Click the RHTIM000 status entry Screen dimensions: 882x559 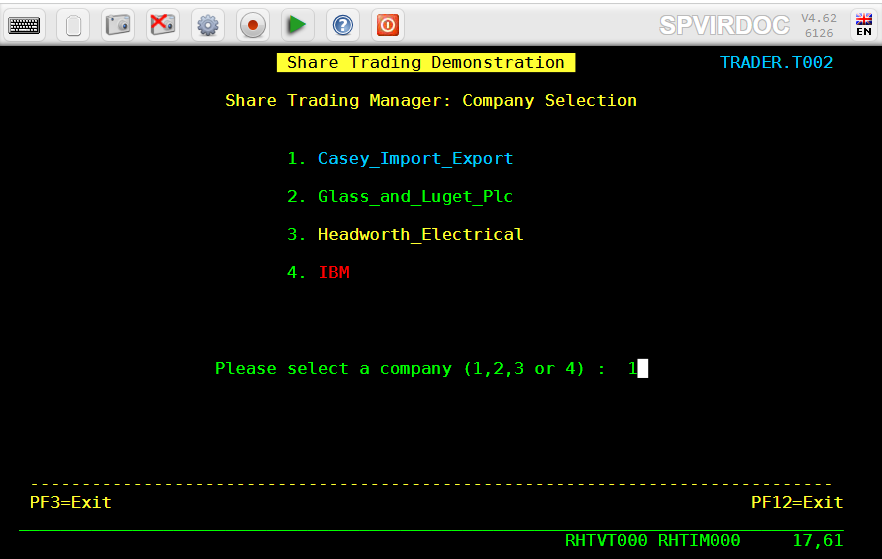point(699,540)
